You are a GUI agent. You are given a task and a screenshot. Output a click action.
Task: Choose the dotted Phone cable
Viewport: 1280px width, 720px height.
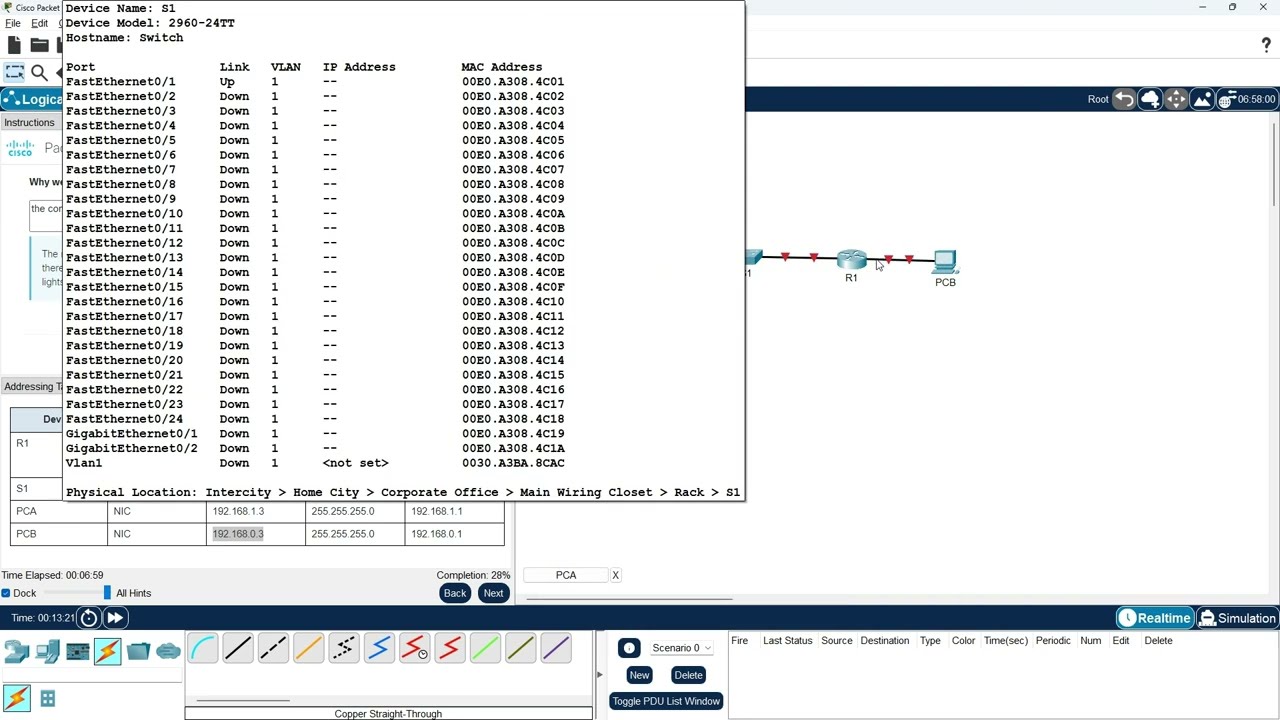344,649
